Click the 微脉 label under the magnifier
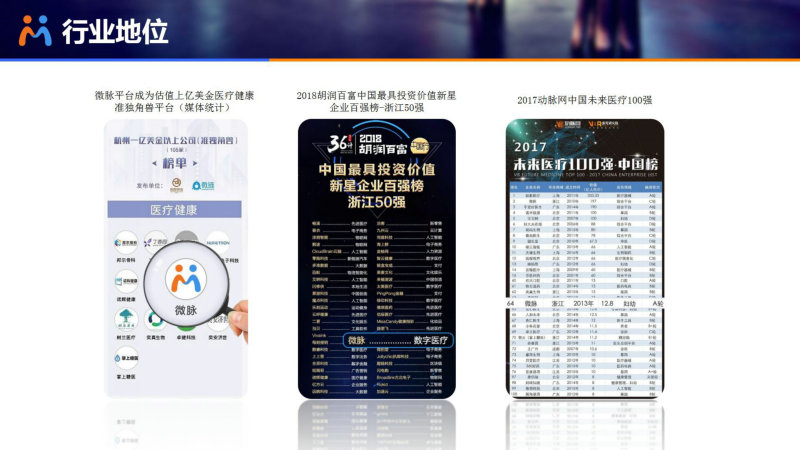Screen dimensions: 800x450 point(186,310)
